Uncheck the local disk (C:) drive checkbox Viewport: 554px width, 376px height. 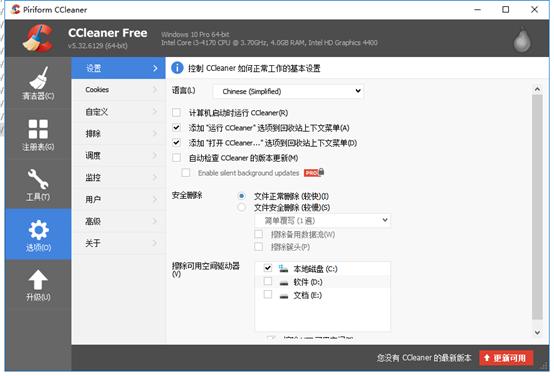[268, 268]
